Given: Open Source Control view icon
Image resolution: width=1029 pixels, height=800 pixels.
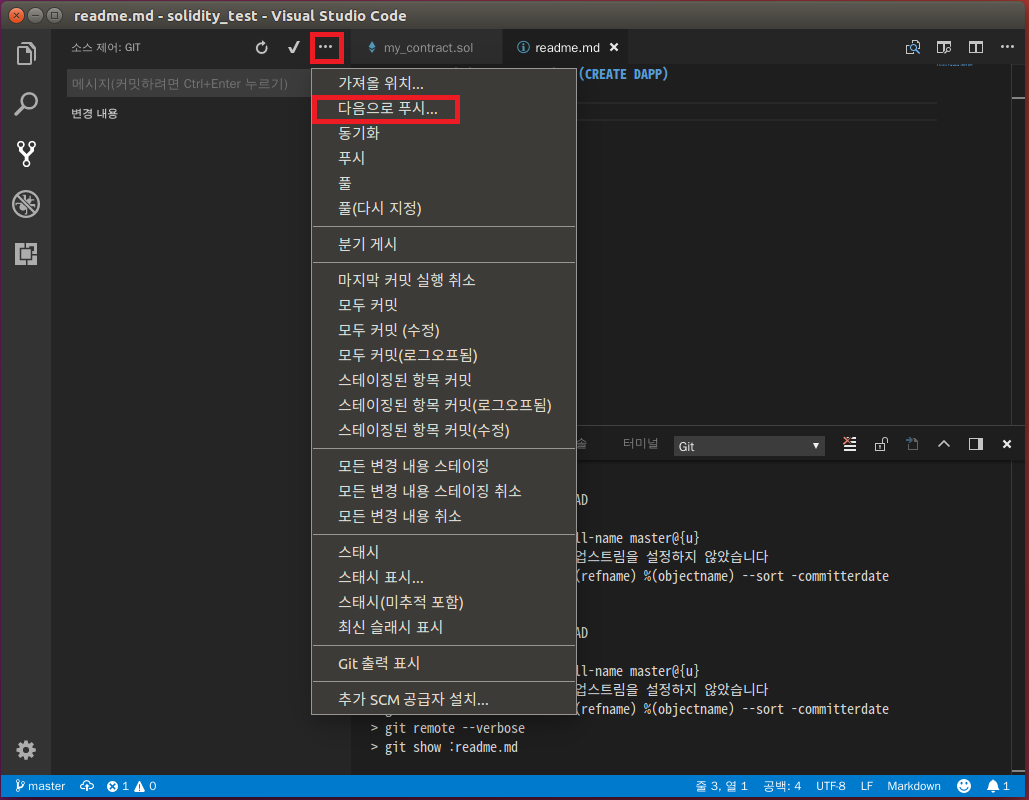Looking at the screenshot, I should 26,154.
